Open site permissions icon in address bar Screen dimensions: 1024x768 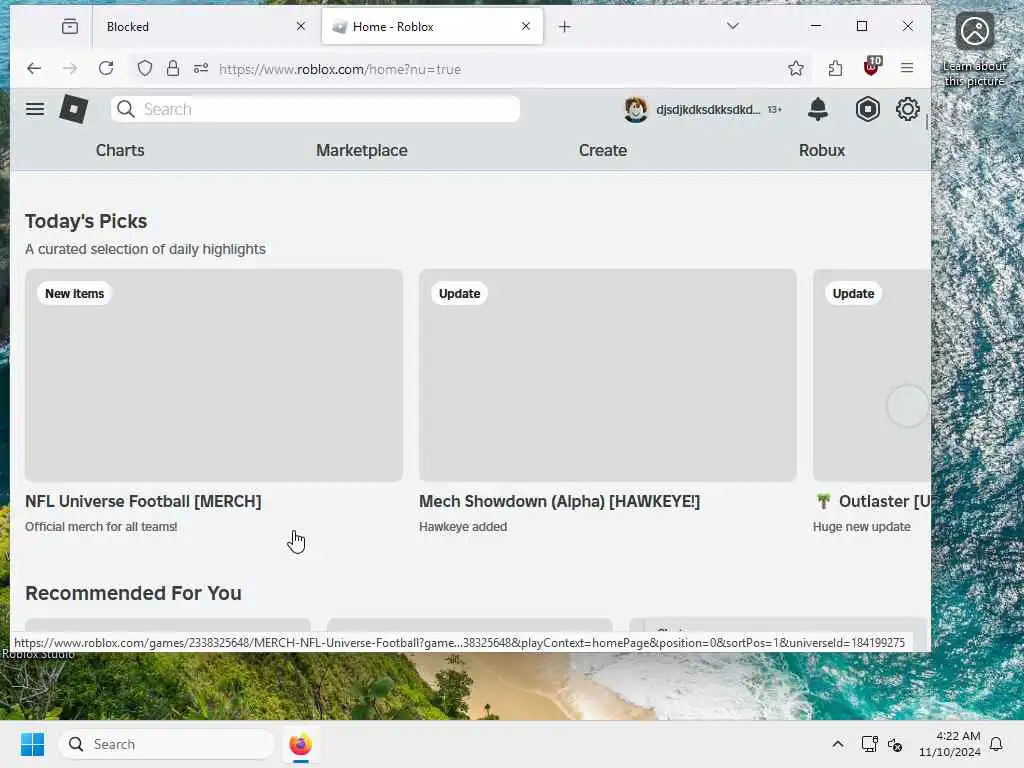pyautogui.click(x=201, y=69)
